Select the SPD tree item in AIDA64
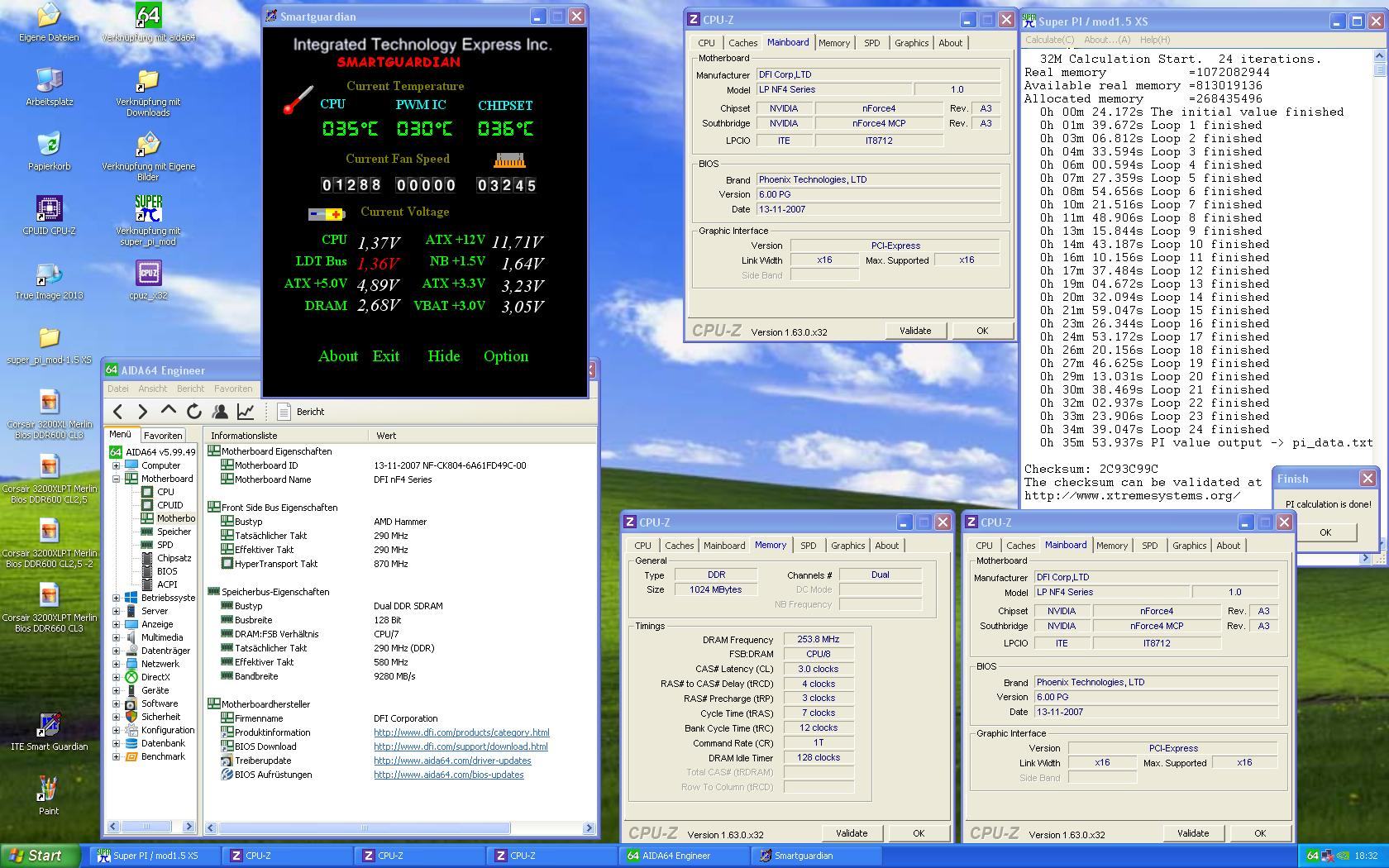Image resolution: width=1389 pixels, height=868 pixels. click(165, 545)
